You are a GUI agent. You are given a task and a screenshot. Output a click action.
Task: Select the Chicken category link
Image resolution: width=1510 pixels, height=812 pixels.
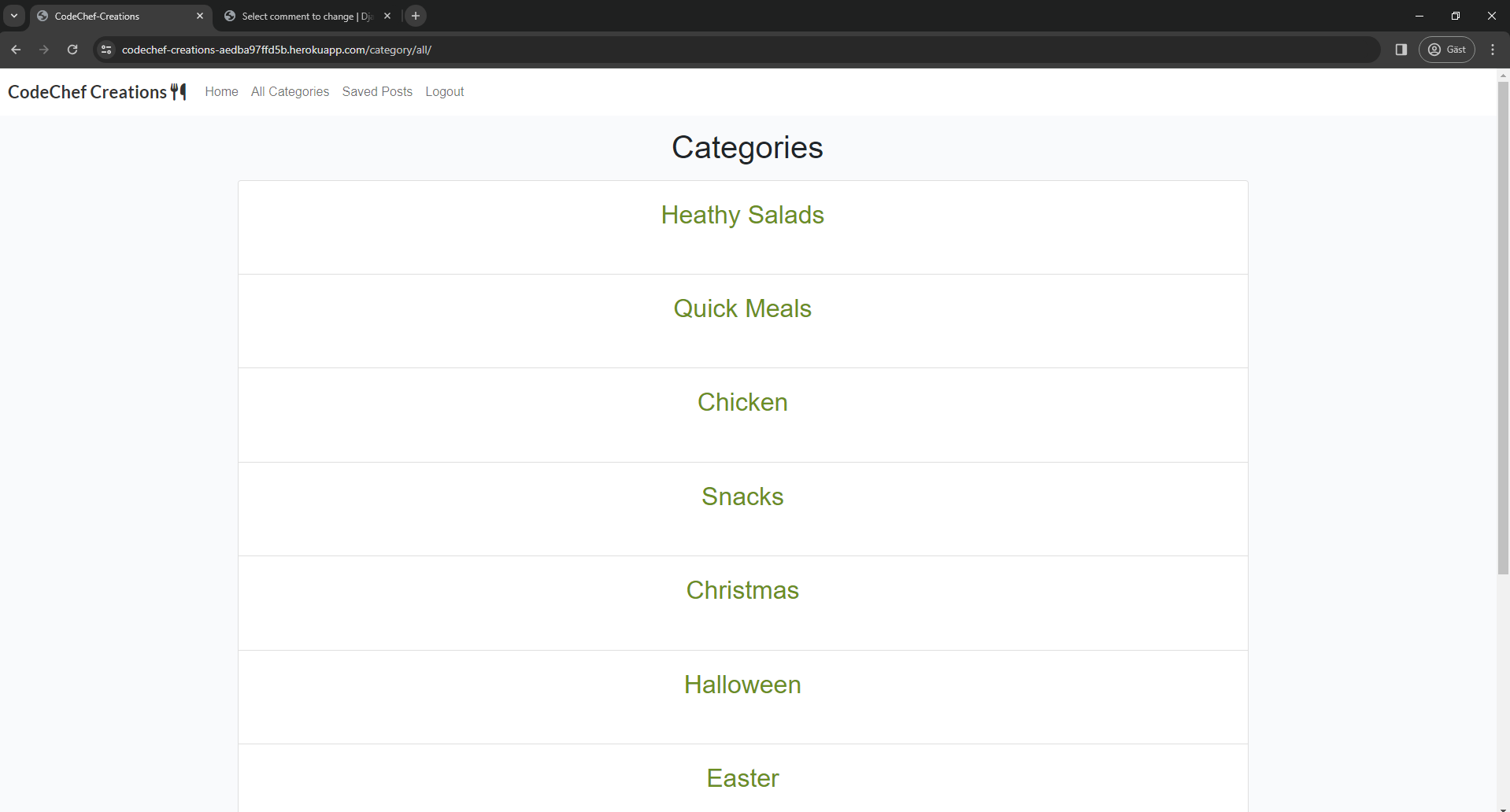742,402
